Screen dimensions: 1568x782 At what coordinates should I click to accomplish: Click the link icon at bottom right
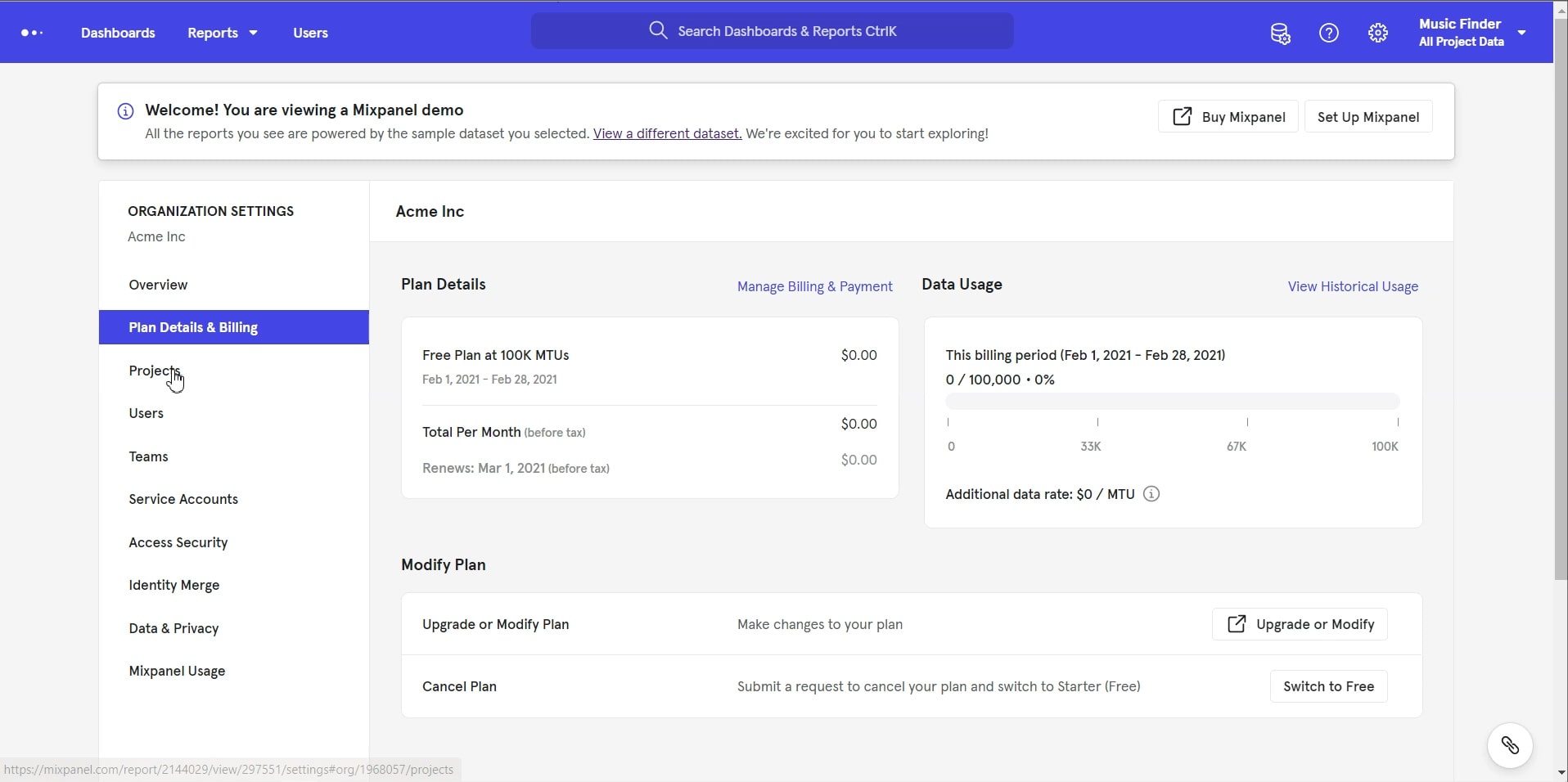1510,745
